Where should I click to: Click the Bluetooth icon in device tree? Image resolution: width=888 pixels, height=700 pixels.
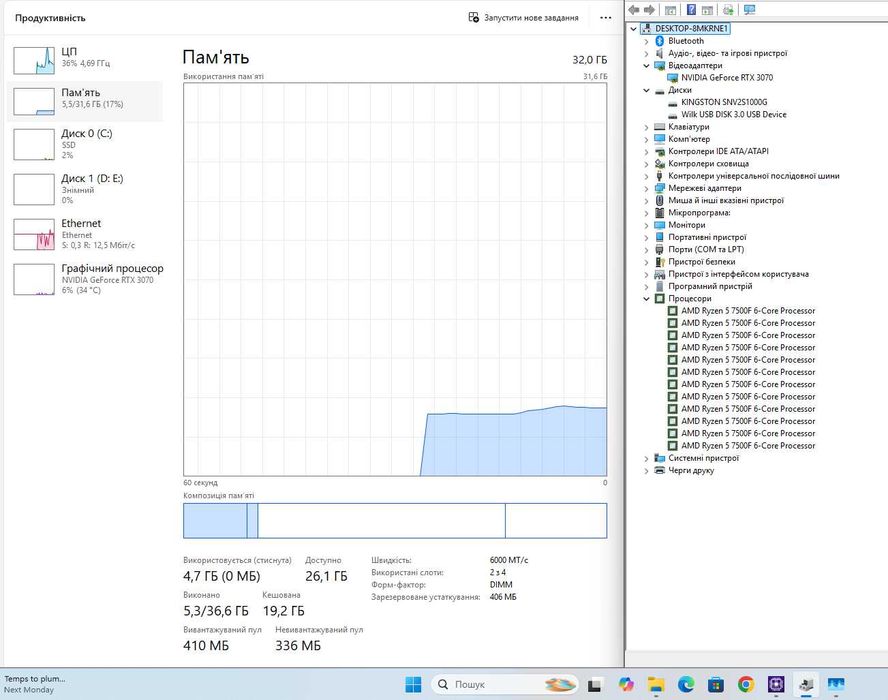coord(659,41)
